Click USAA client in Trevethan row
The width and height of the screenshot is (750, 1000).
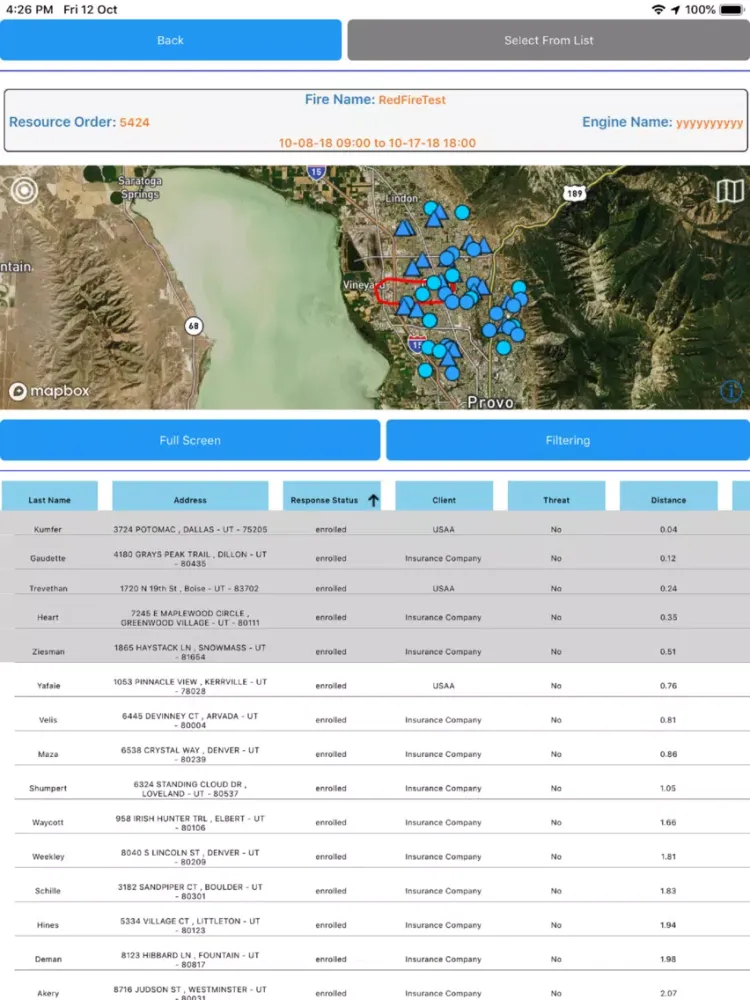pyautogui.click(x=443, y=588)
